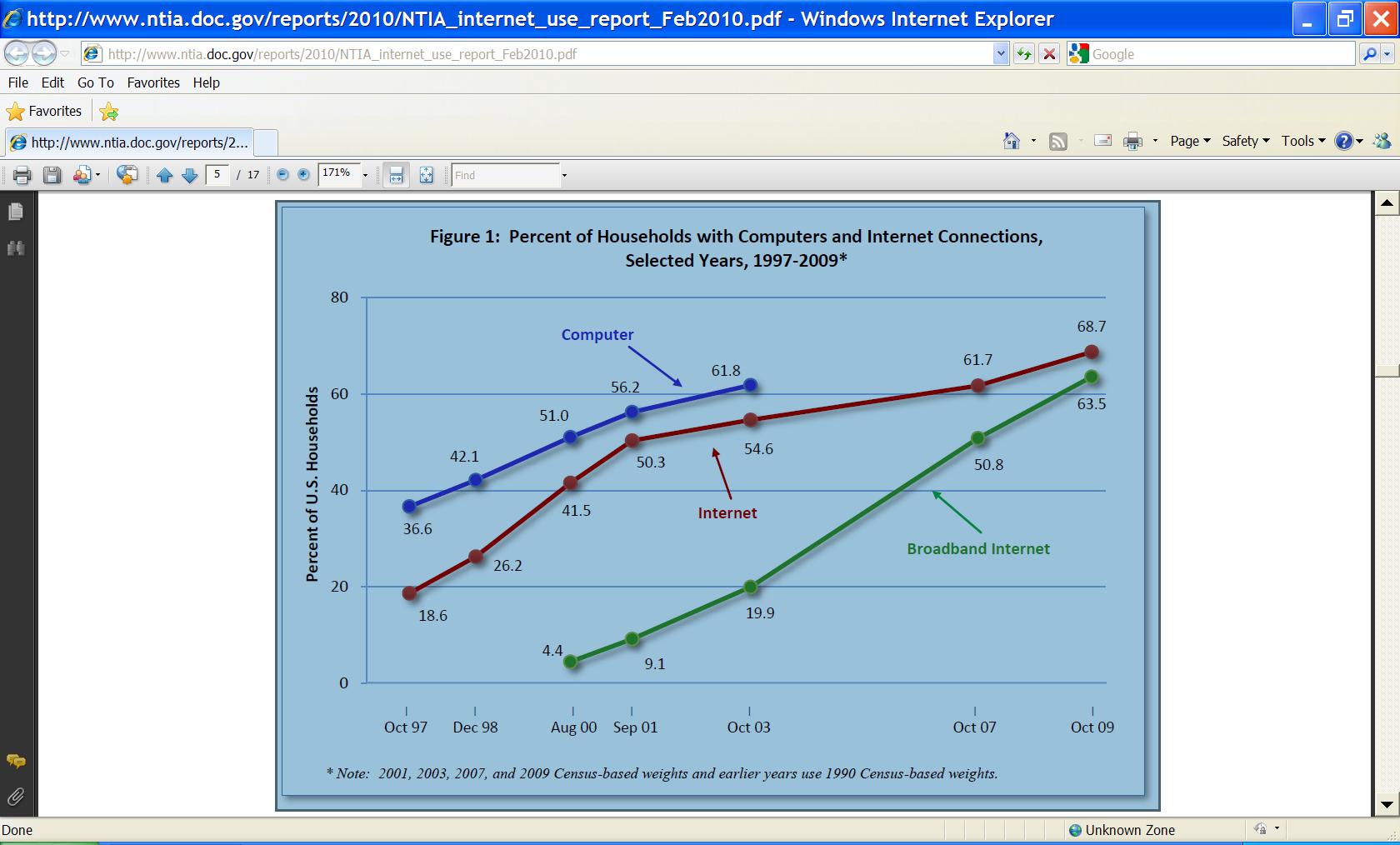The image size is (1400, 845).
Task: Click the Unknown Zone status indicator
Action: point(1122,830)
